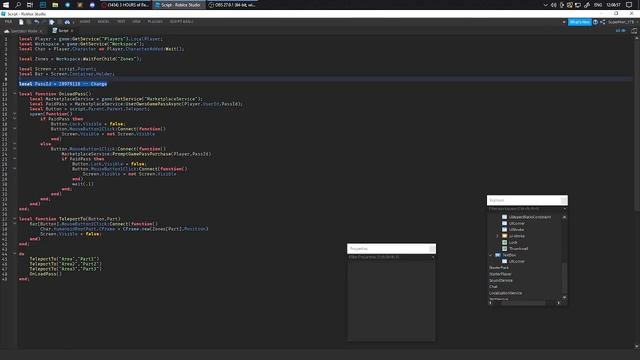Viewport: 640px width, 360px height.
Task: Open the PLUGINS ribbon tab
Action: pyautogui.click(x=155, y=22)
